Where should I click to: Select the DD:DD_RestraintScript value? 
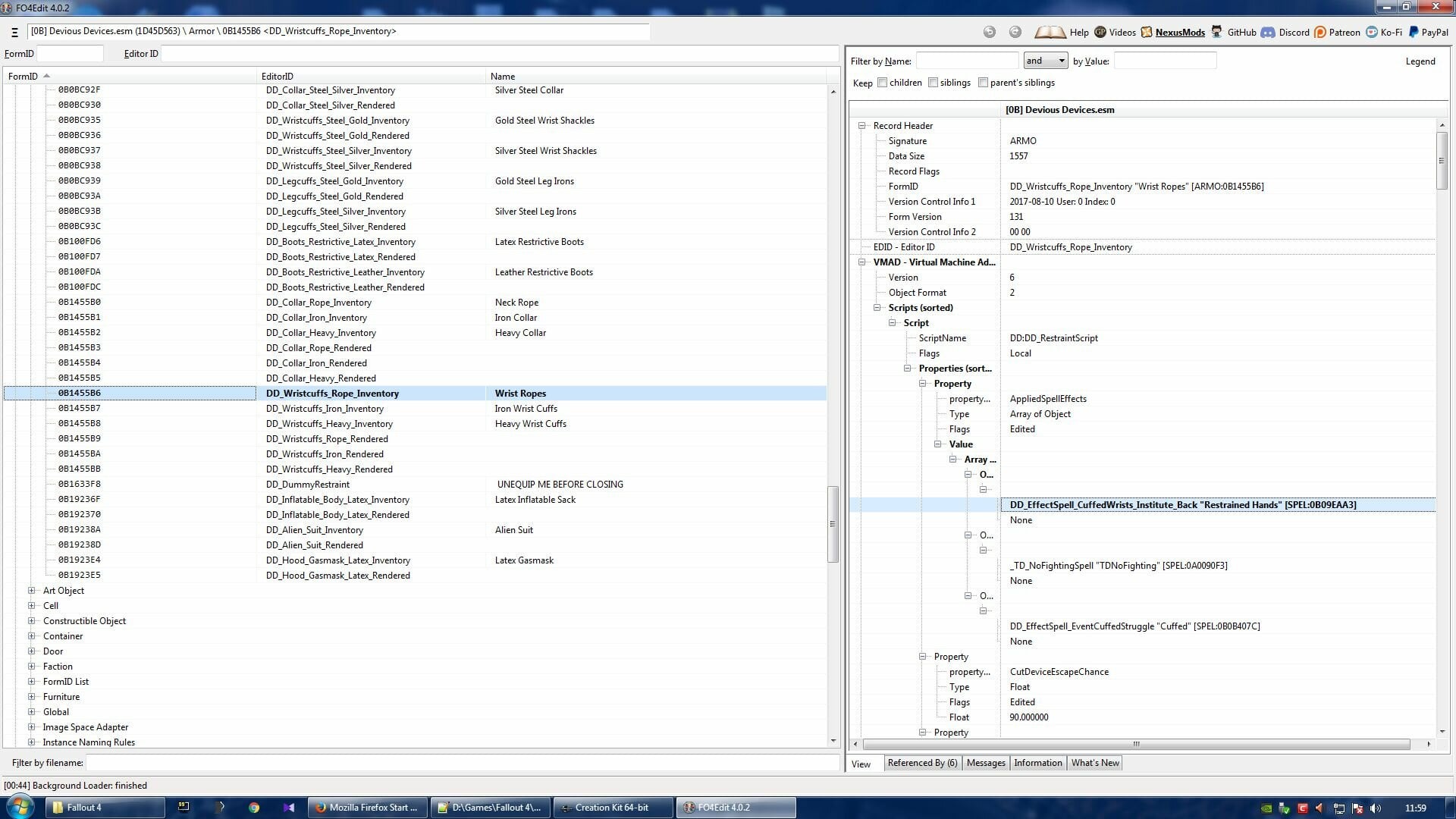tap(1053, 338)
